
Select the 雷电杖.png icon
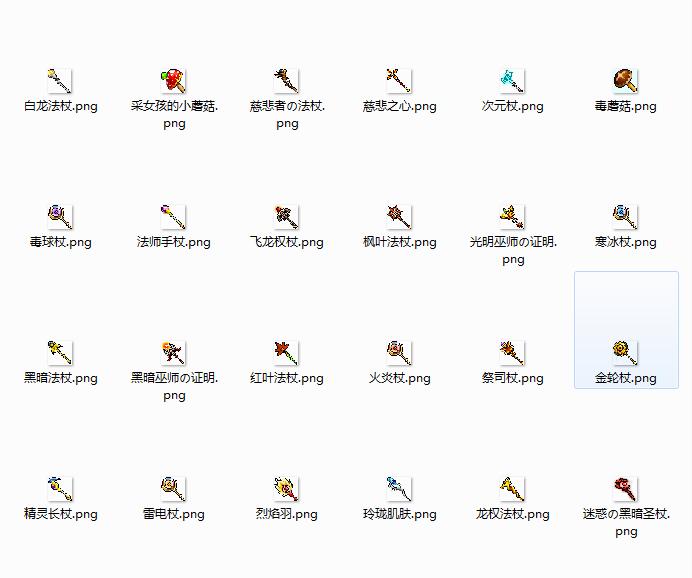(173, 488)
